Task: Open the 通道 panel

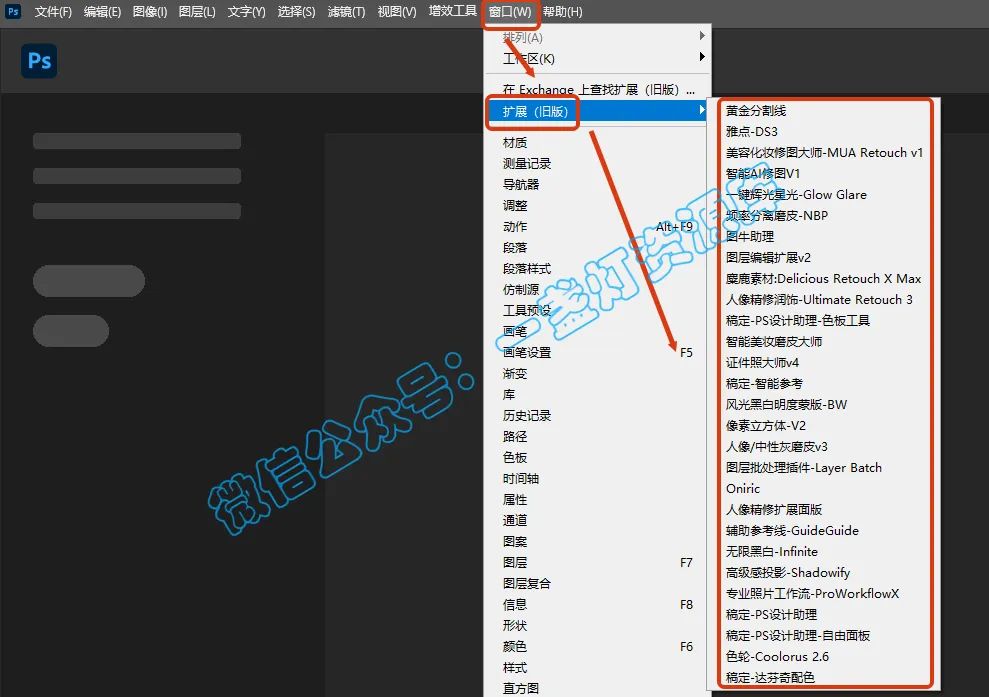Action: pos(597,520)
